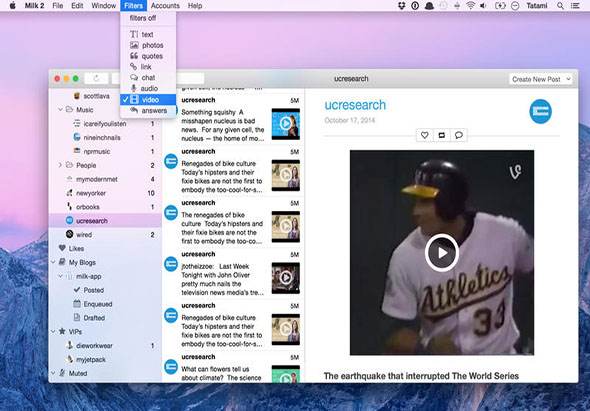The height and width of the screenshot is (411, 590).
Task: Collapse the Music folder
Action: (60, 110)
